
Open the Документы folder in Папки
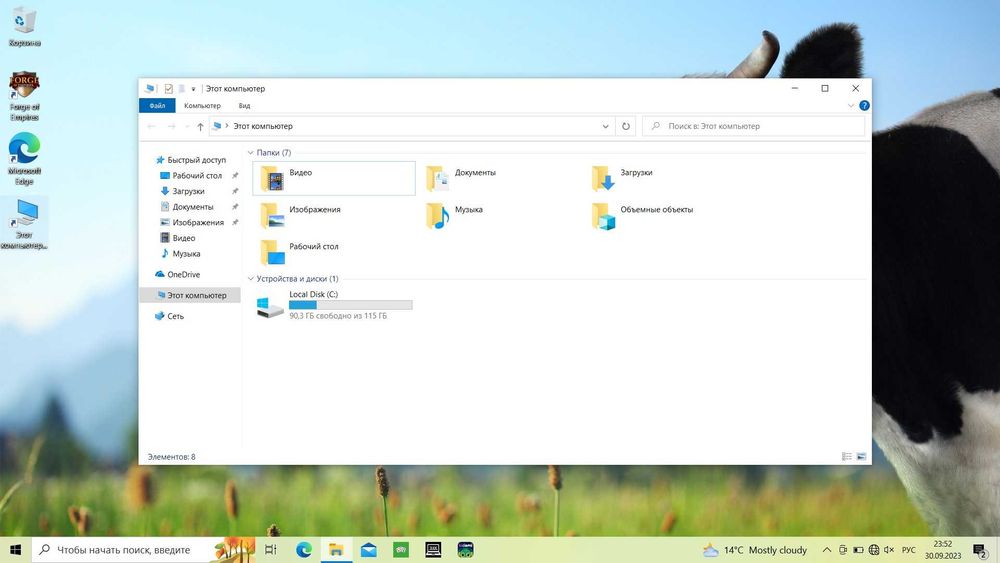[x=462, y=178]
